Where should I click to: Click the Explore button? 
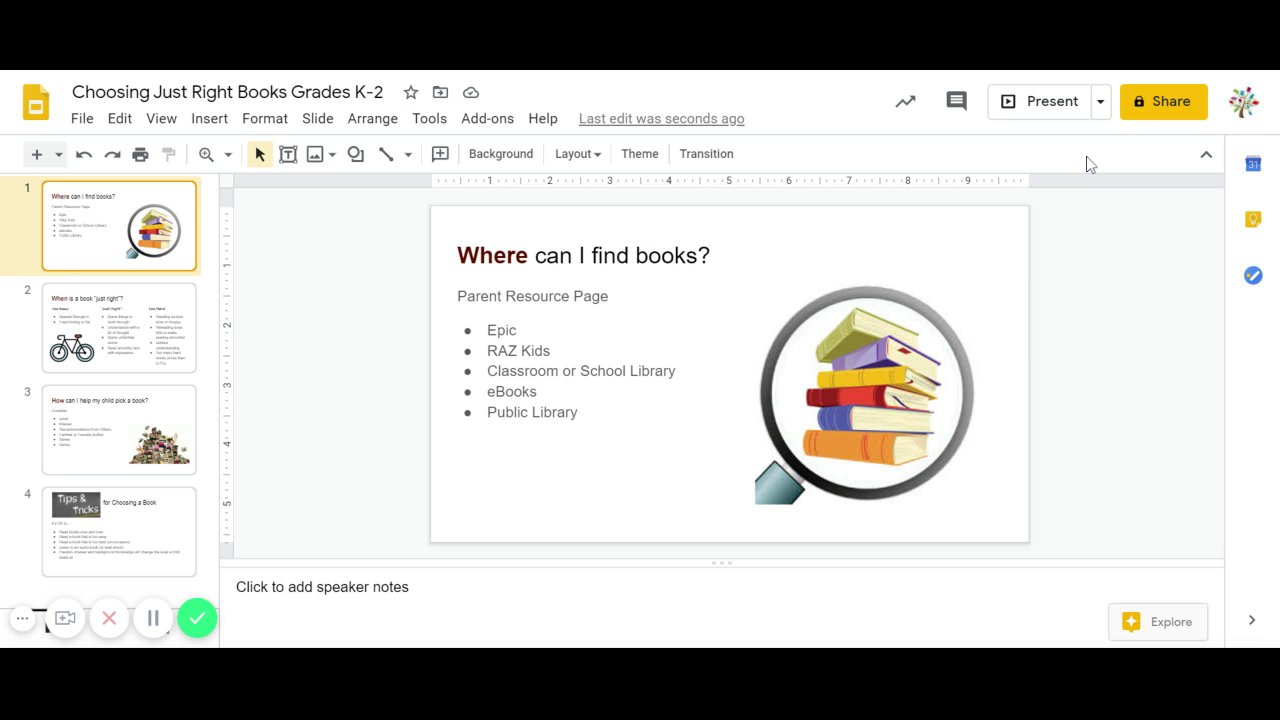point(1158,622)
